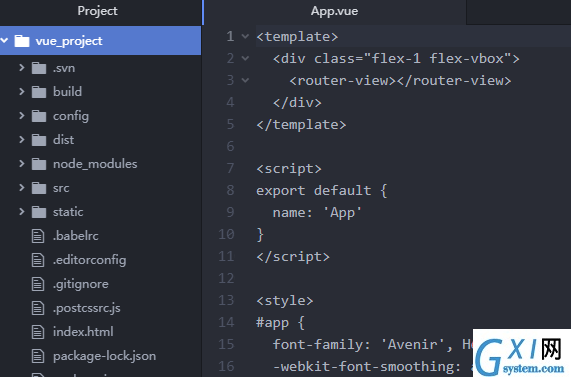Click the static folder icon
The image size is (571, 377).
tap(39, 212)
